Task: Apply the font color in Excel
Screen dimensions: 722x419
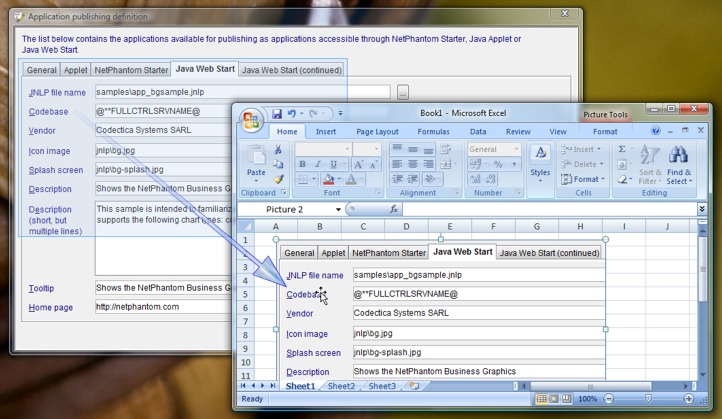Action: (x=351, y=179)
